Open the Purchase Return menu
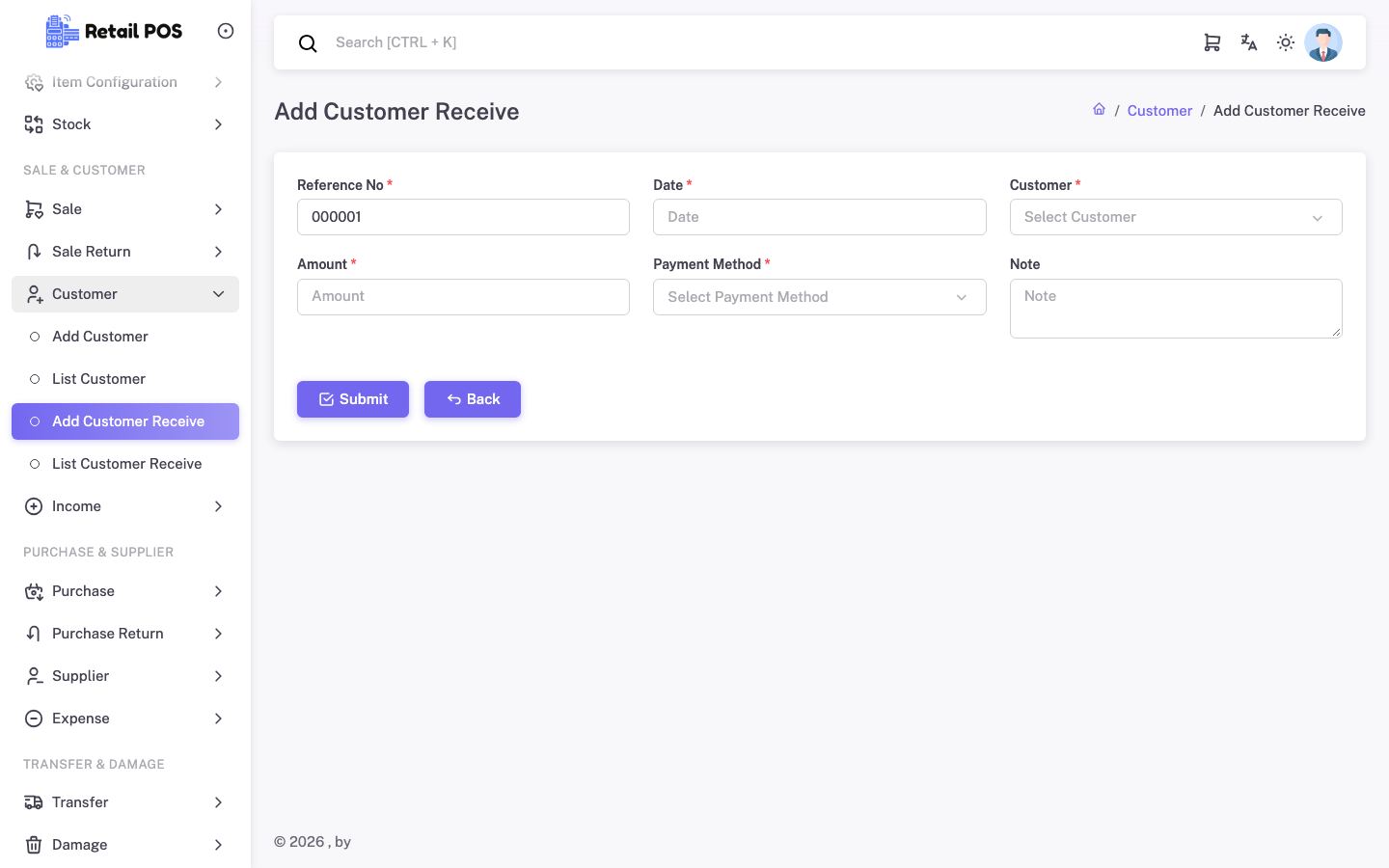This screenshot has height=868, width=1389. 125,634
